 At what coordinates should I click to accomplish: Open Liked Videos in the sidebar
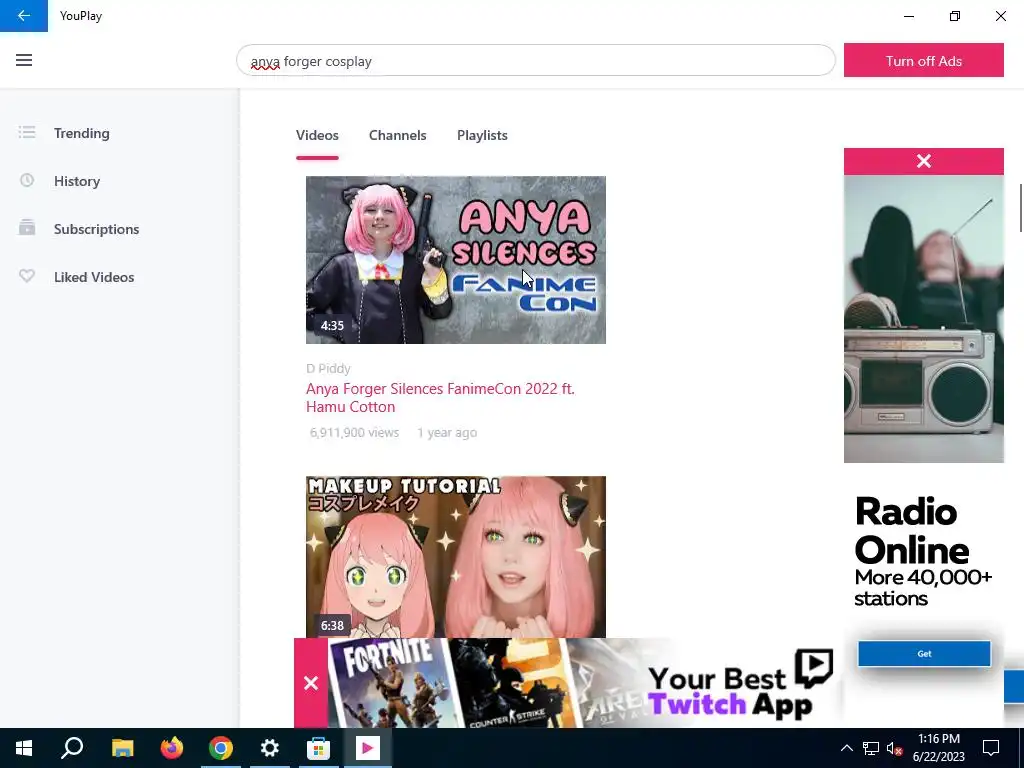point(94,277)
